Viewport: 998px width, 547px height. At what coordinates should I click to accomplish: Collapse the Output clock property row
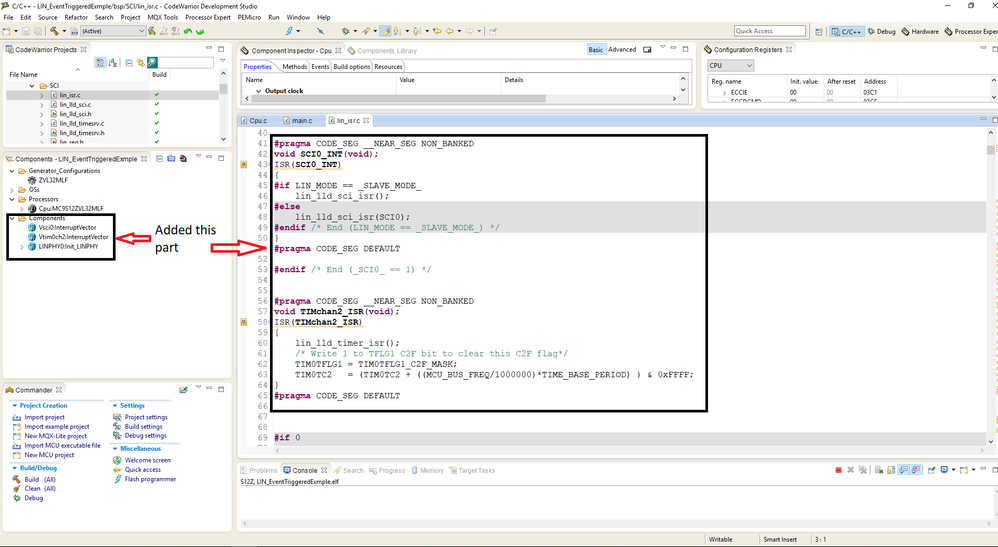(x=258, y=91)
